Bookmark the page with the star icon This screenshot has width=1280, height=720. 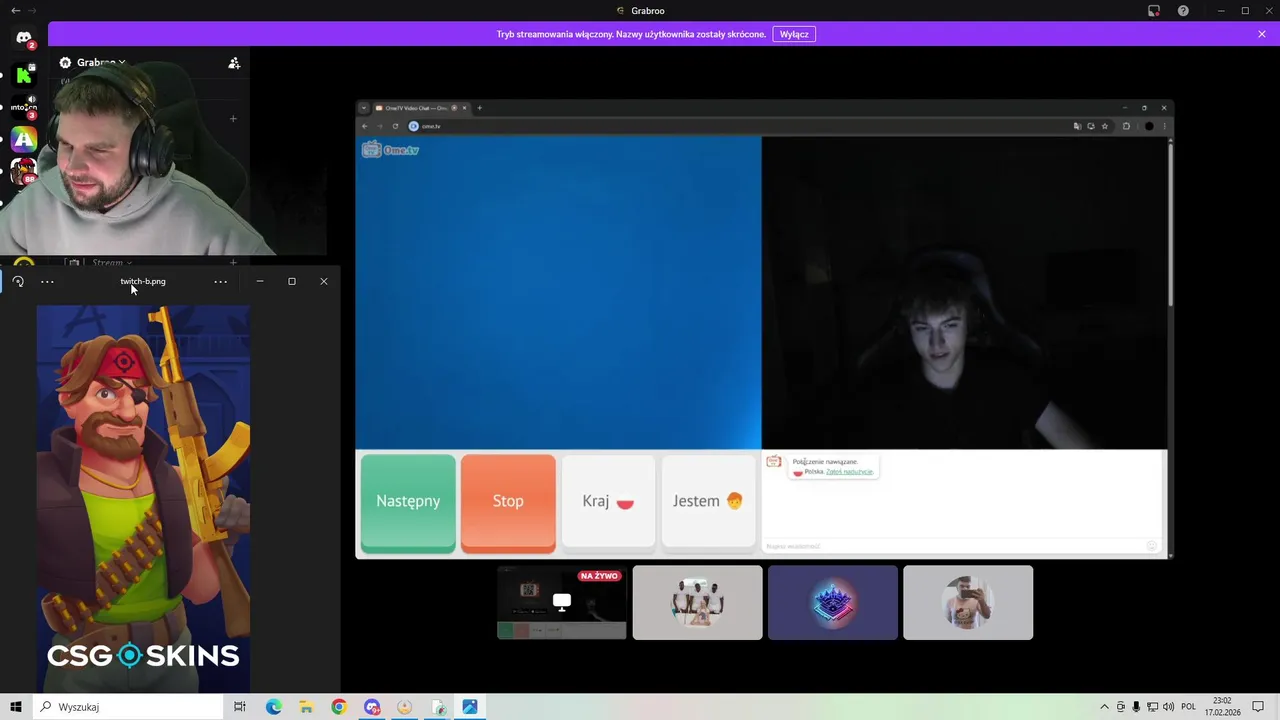point(1105,126)
